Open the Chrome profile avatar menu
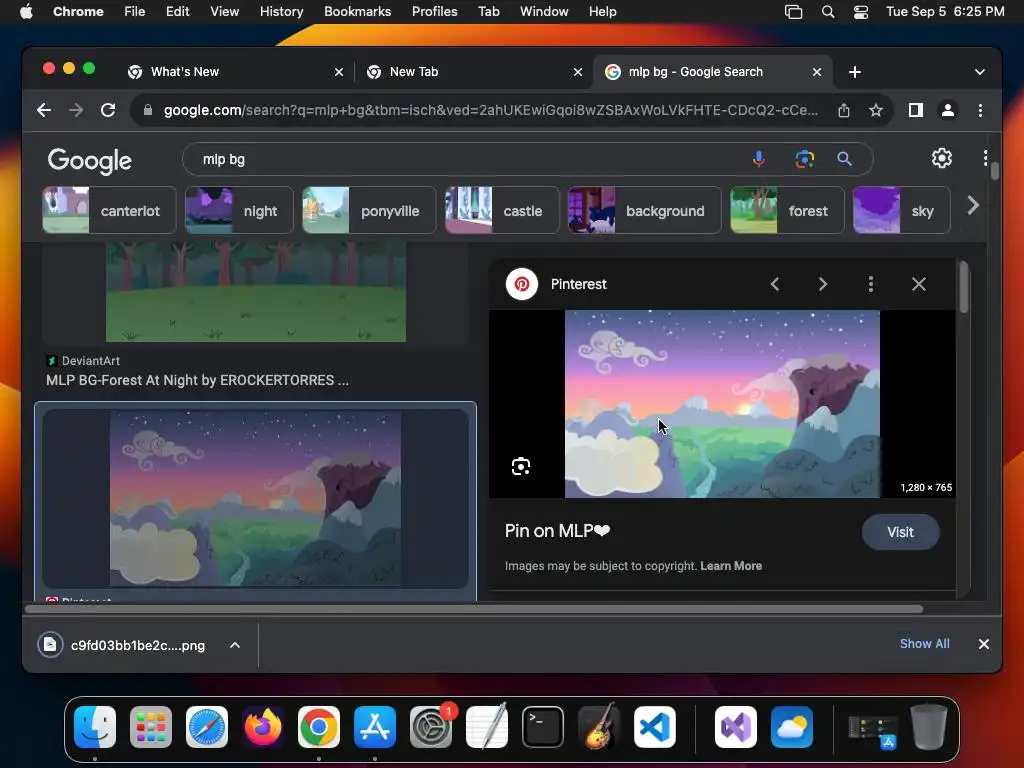This screenshot has width=1024, height=768. [x=948, y=110]
